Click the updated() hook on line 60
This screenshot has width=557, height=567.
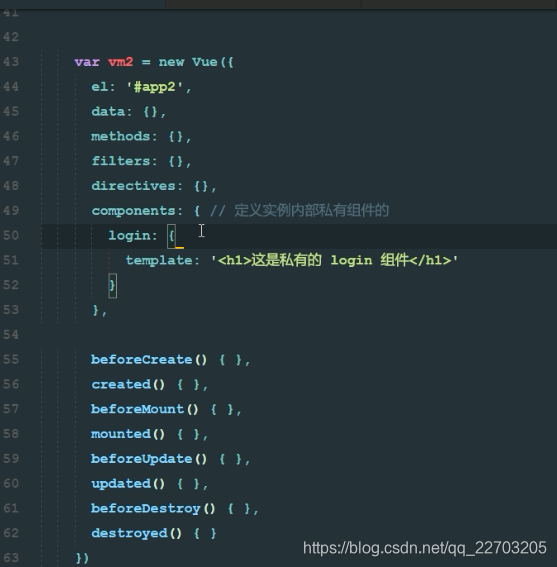click(128, 484)
